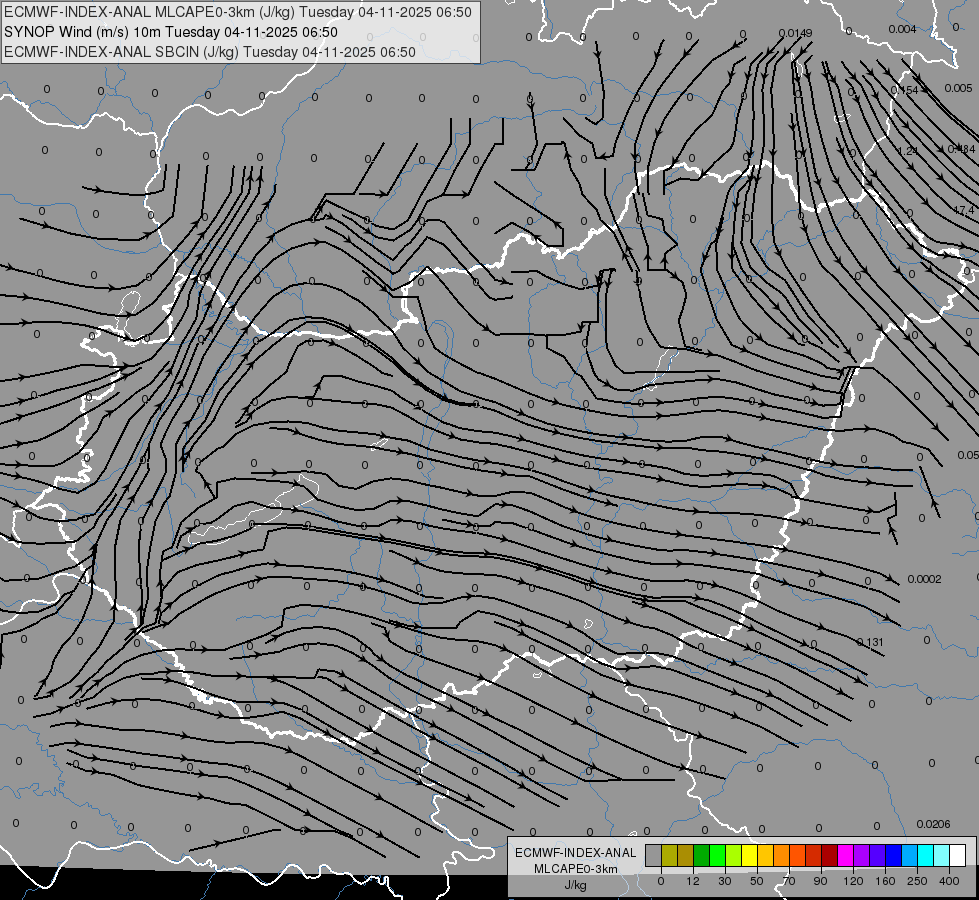Click the legend label MLCAPE0-3km
The height and width of the screenshot is (900, 979).
pyautogui.click(x=576, y=869)
